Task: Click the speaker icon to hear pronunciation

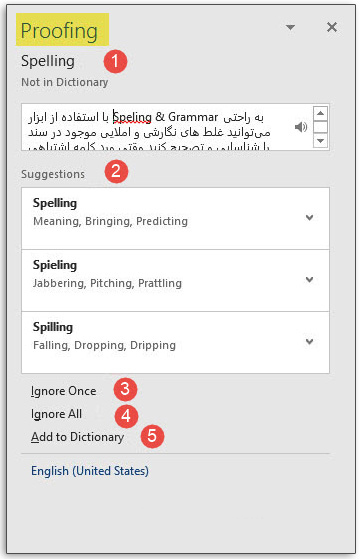Action: pos(301,127)
